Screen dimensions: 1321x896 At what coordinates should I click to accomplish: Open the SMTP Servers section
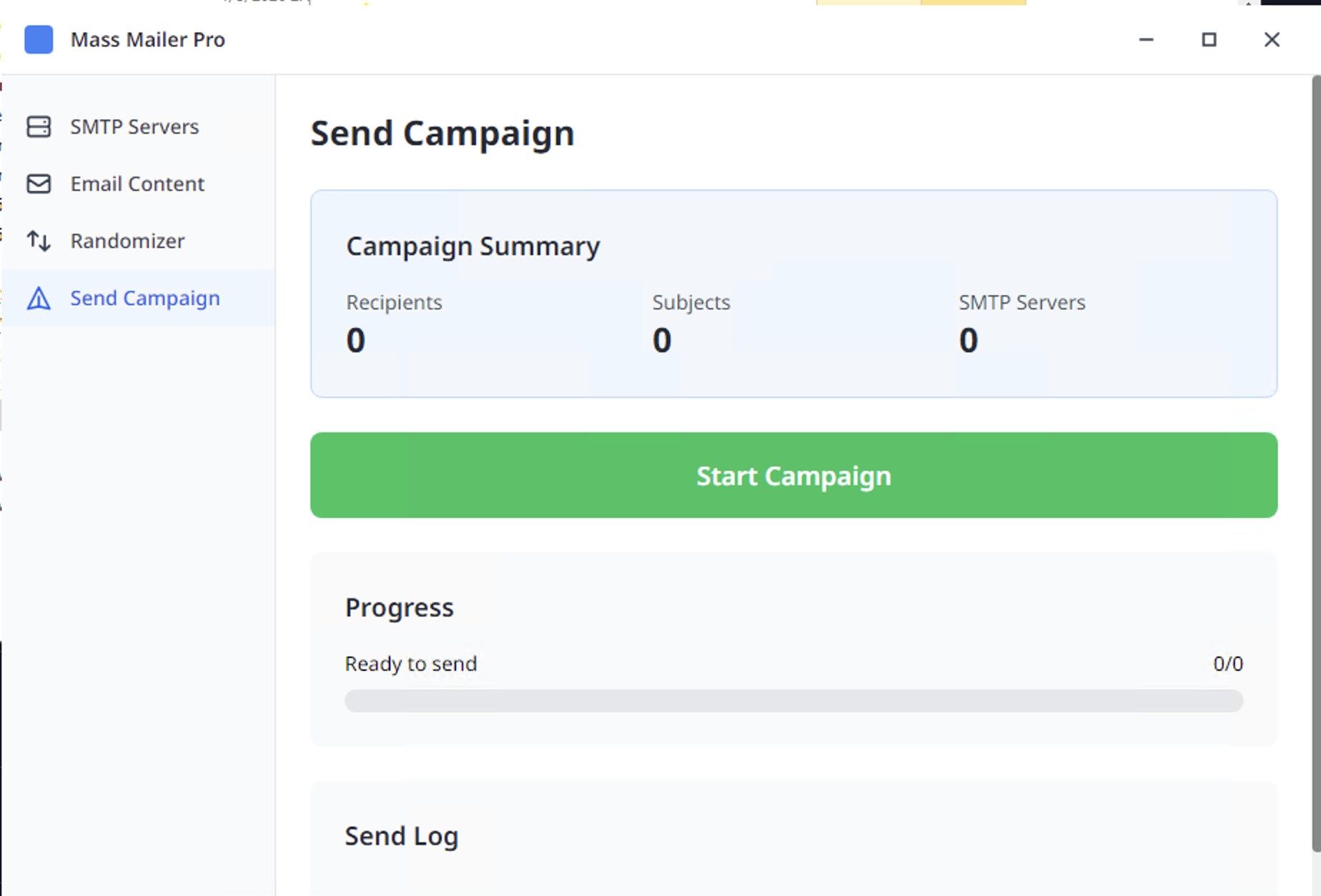click(134, 126)
